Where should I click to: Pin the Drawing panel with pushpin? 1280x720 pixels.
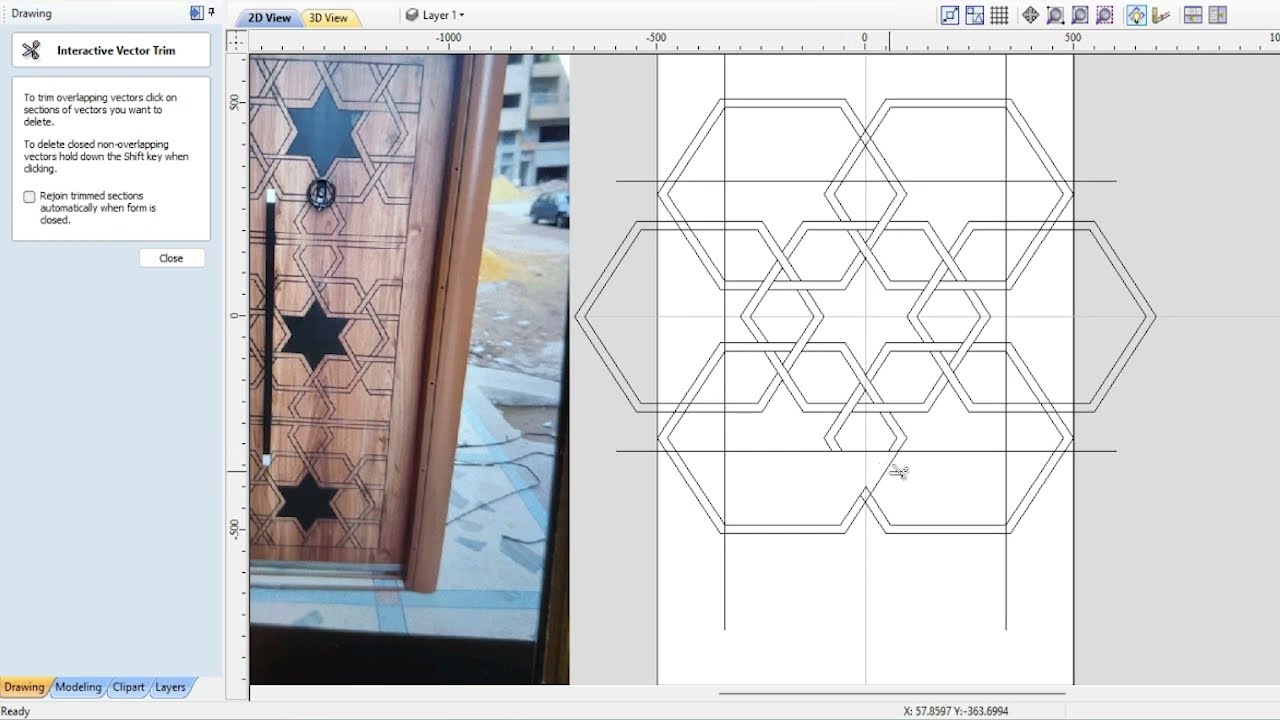pos(211,13)
